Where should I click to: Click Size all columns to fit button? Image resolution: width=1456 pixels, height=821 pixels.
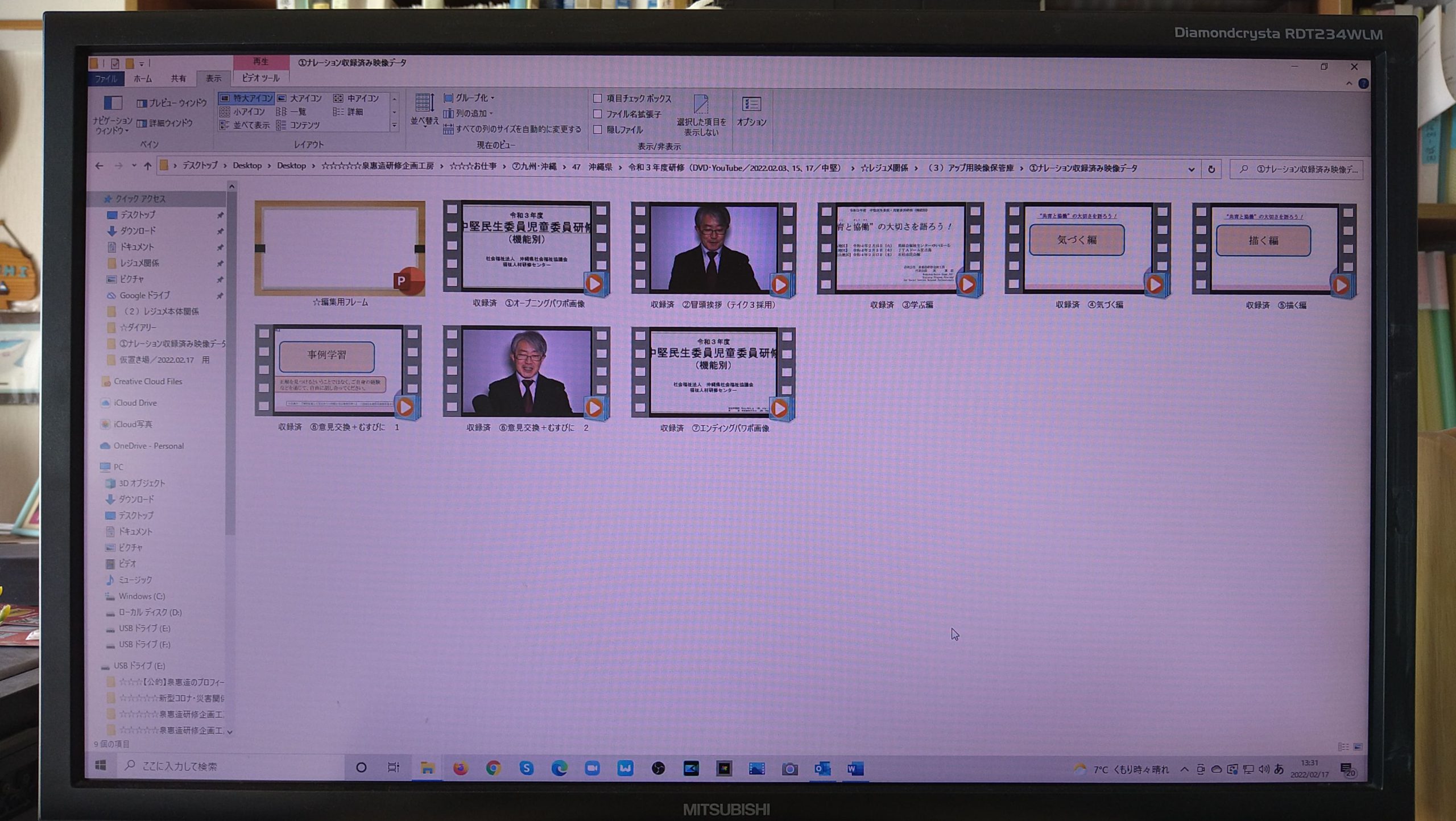click(512, 129)
